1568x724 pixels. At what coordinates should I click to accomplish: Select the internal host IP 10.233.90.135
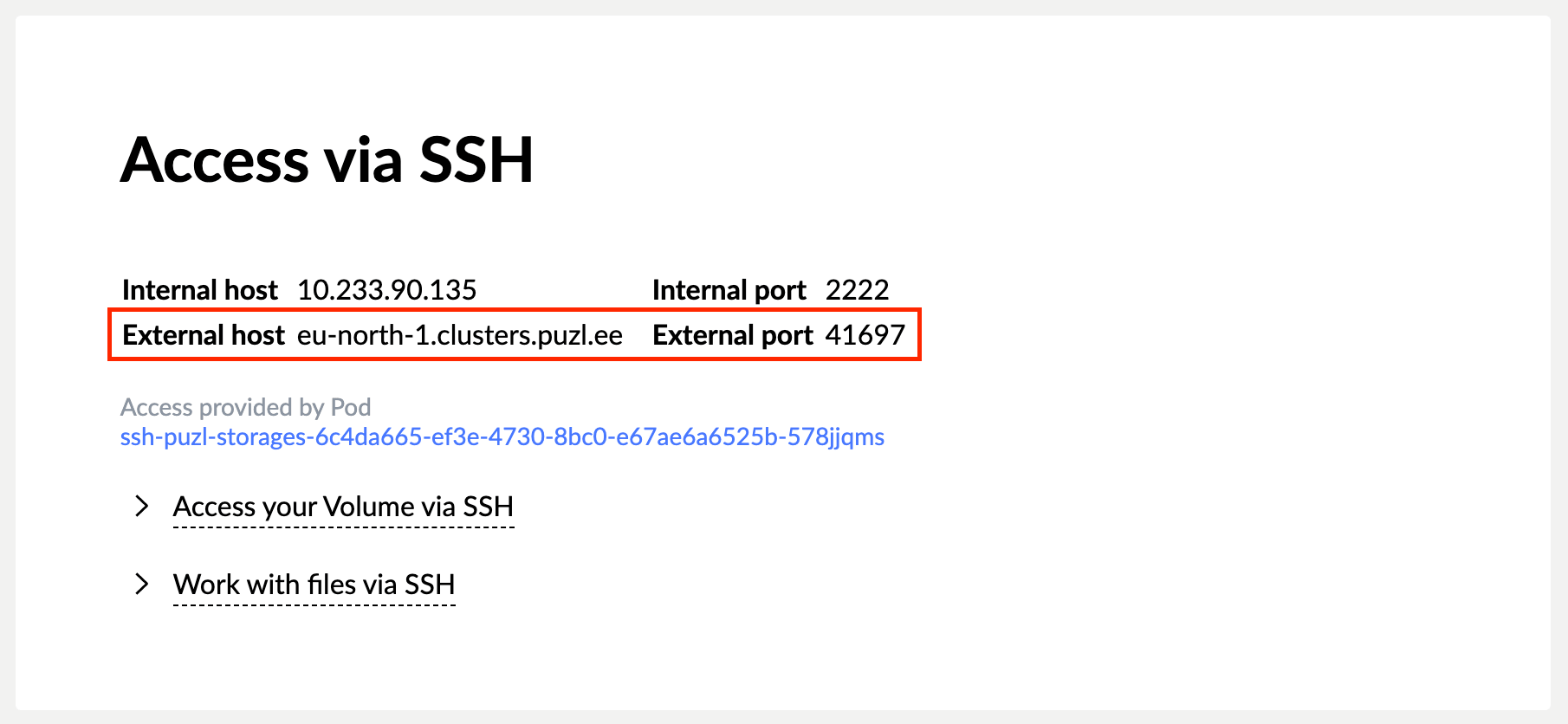pos(387,290)
